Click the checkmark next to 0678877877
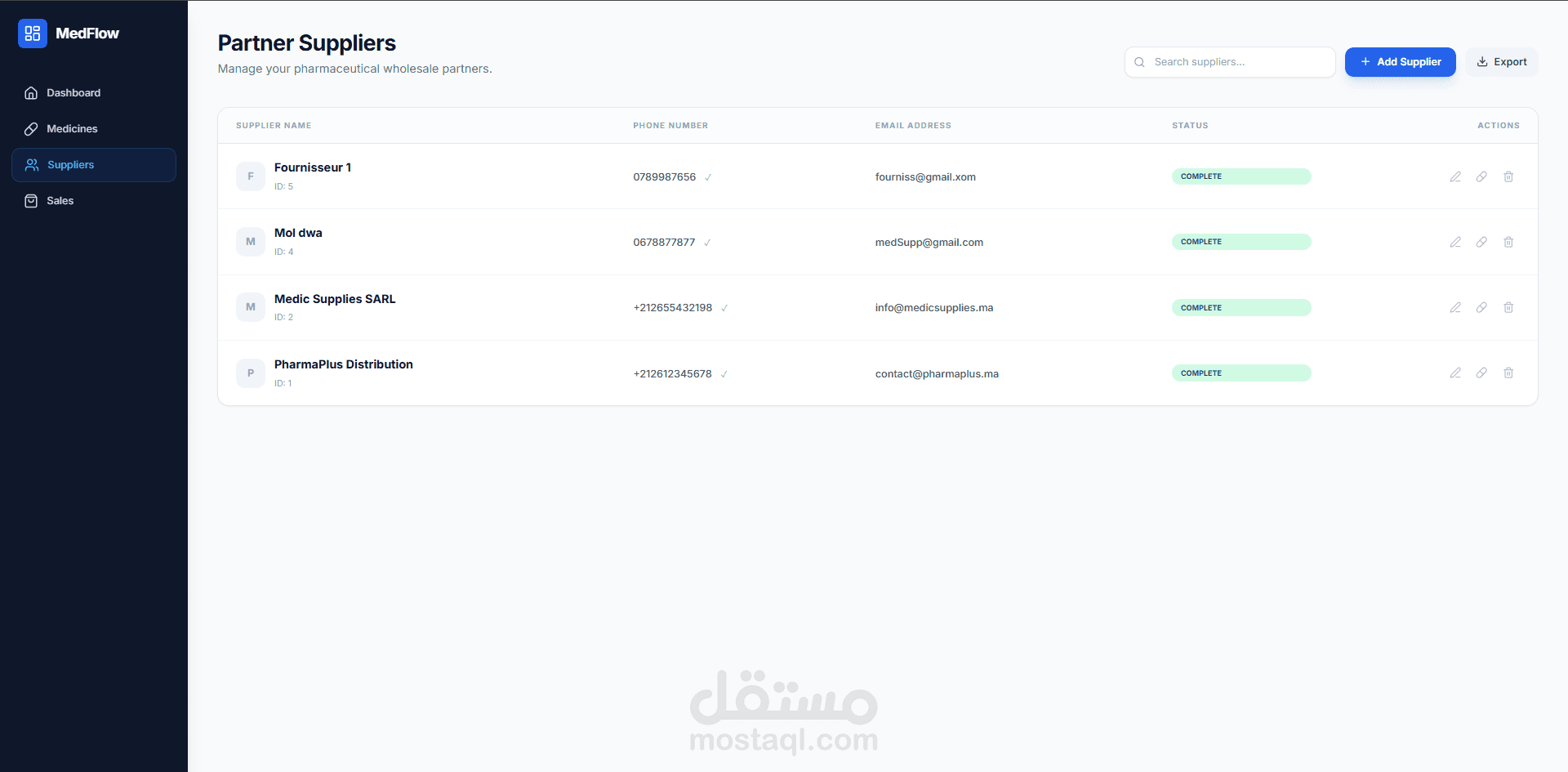Image resolution: width=1568 pixels, height=772 pixels. tap(707, 243)
